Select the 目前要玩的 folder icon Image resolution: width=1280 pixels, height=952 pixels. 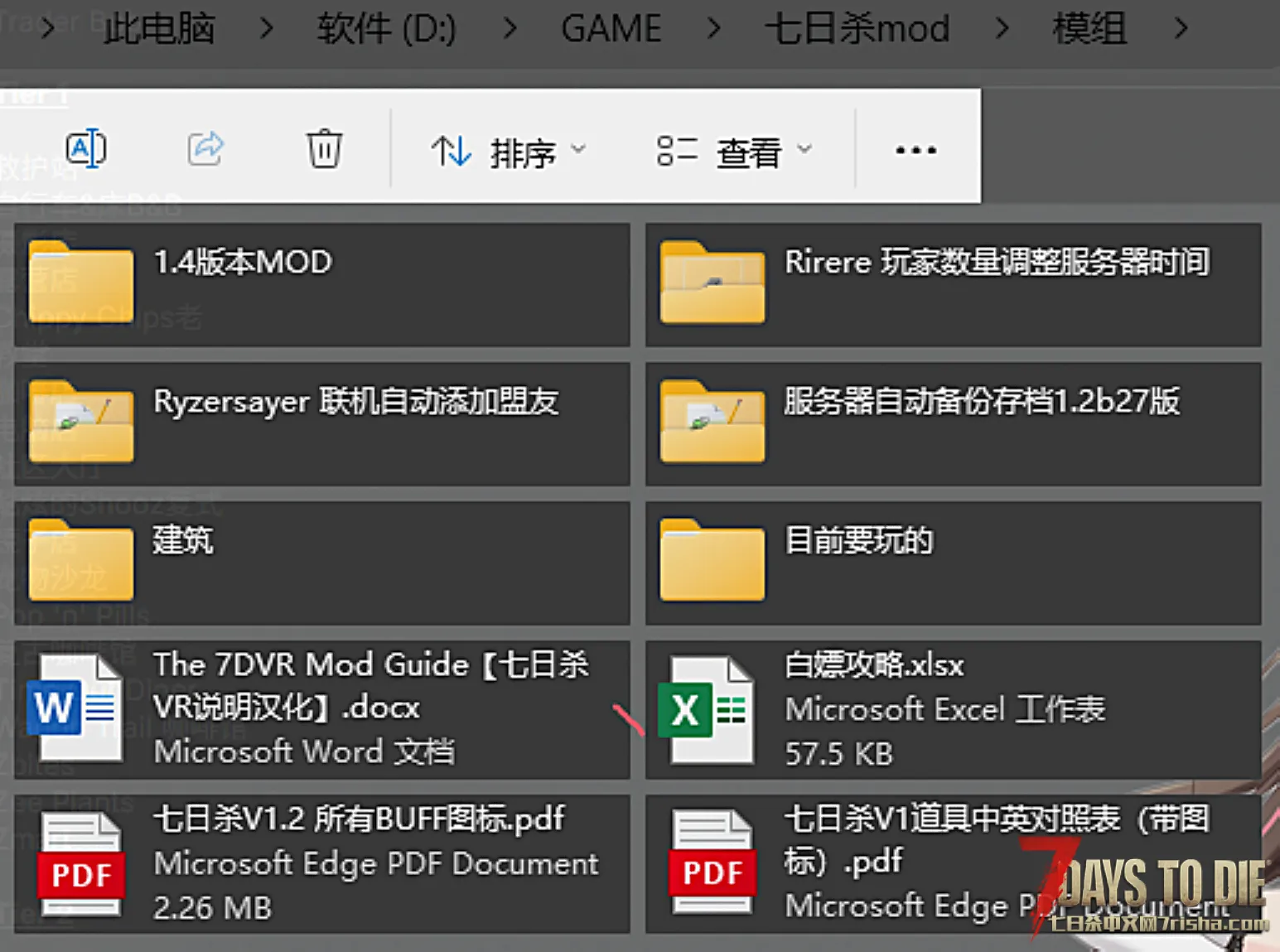tap(712, 560)
